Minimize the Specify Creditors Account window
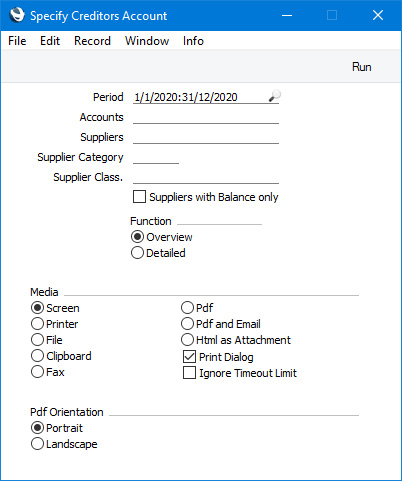Screen dimensions: 402x481 tap(287, 15)
